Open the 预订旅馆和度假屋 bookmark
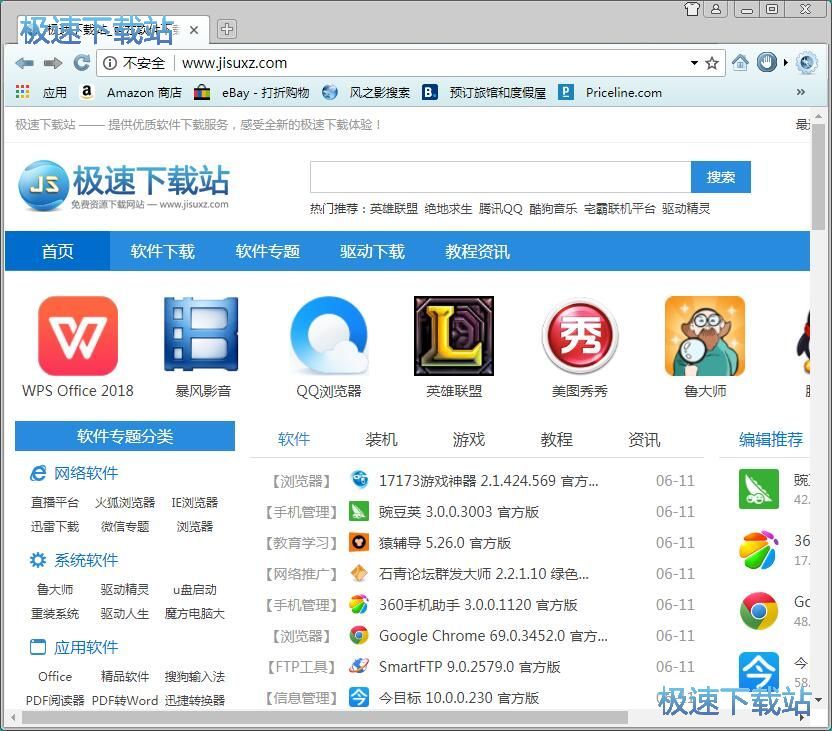832x731 pixels. tap(484, 92)
